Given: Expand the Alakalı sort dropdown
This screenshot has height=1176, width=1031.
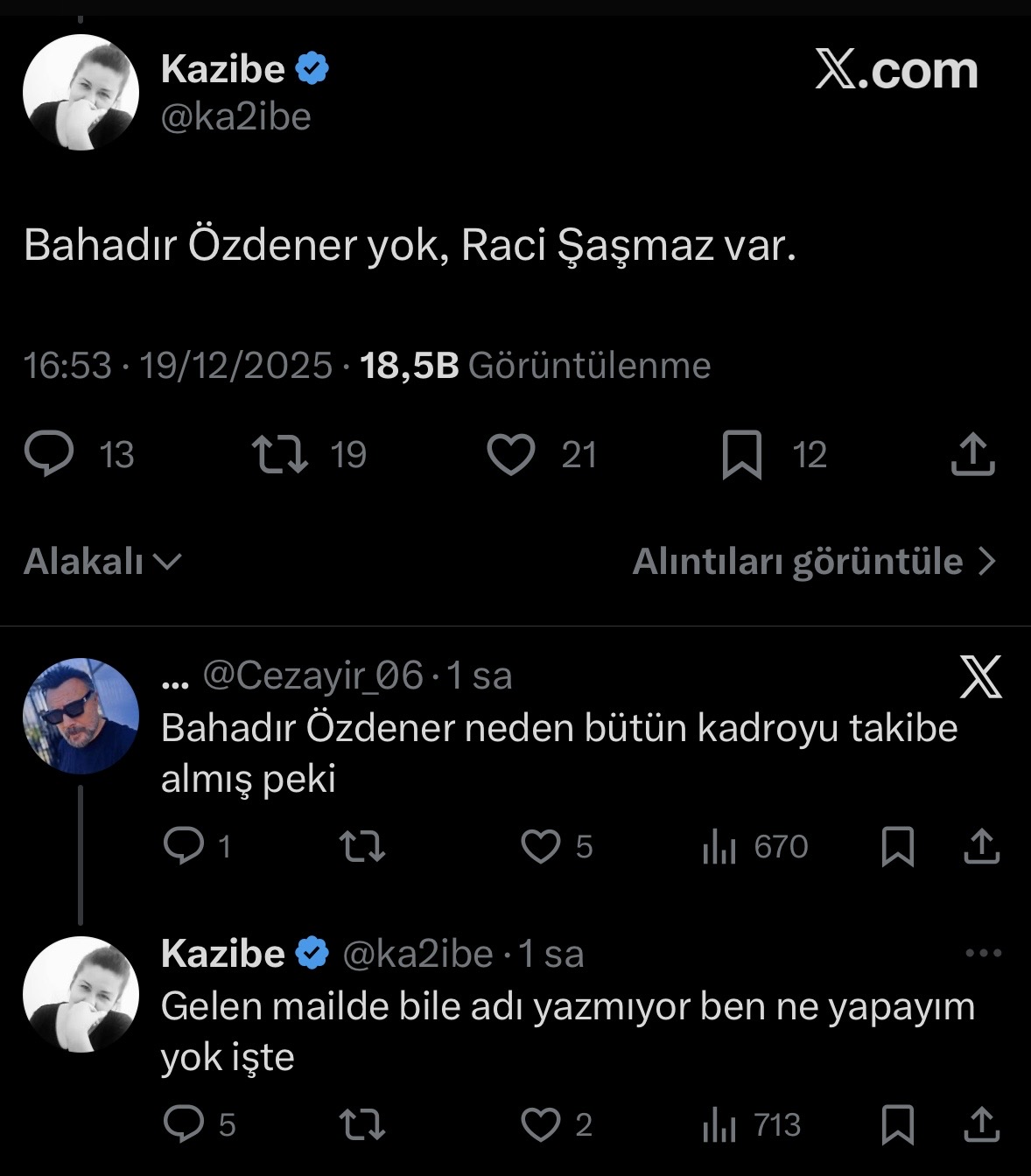Looking at the screenshot, I should (x=102, y=562).
